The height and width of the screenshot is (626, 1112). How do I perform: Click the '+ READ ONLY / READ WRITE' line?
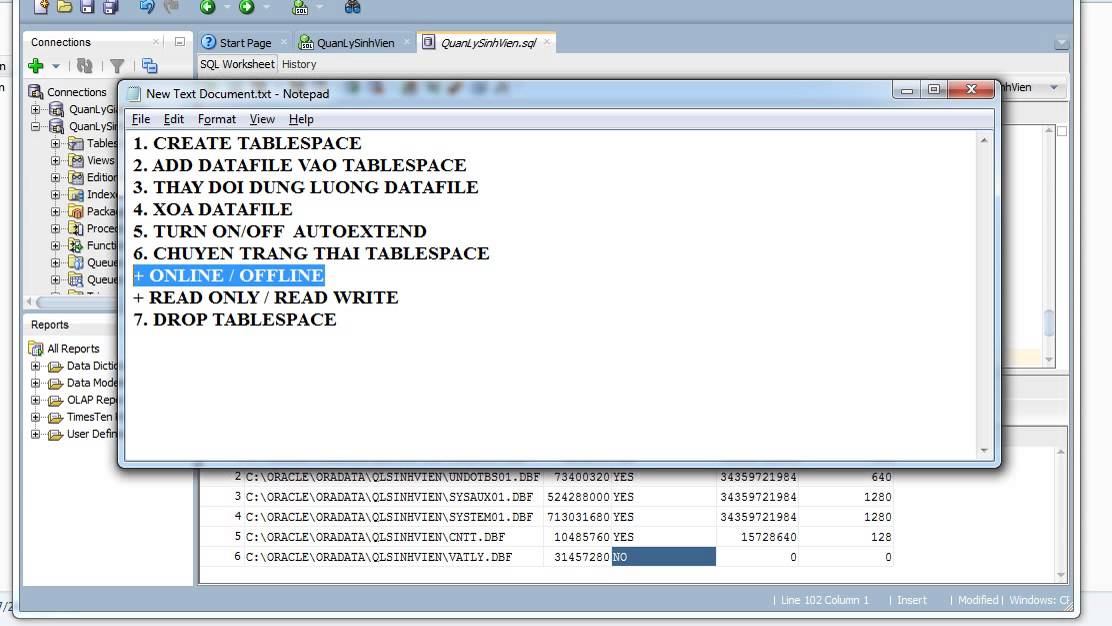coord(266,298)
